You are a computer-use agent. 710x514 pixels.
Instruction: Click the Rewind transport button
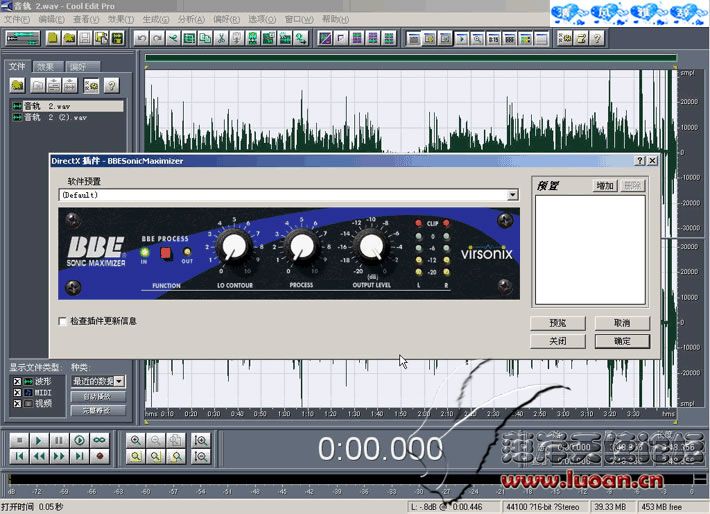tap(39, 456)
